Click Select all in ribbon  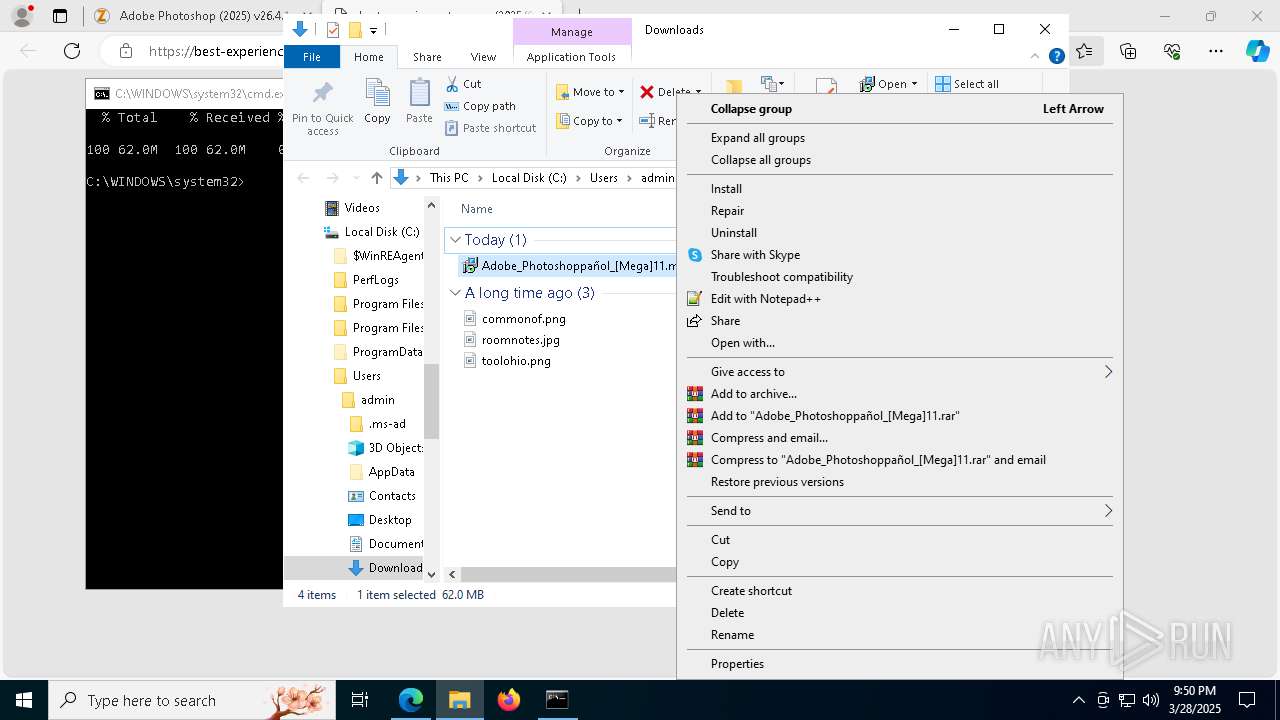tap(967, 84)
